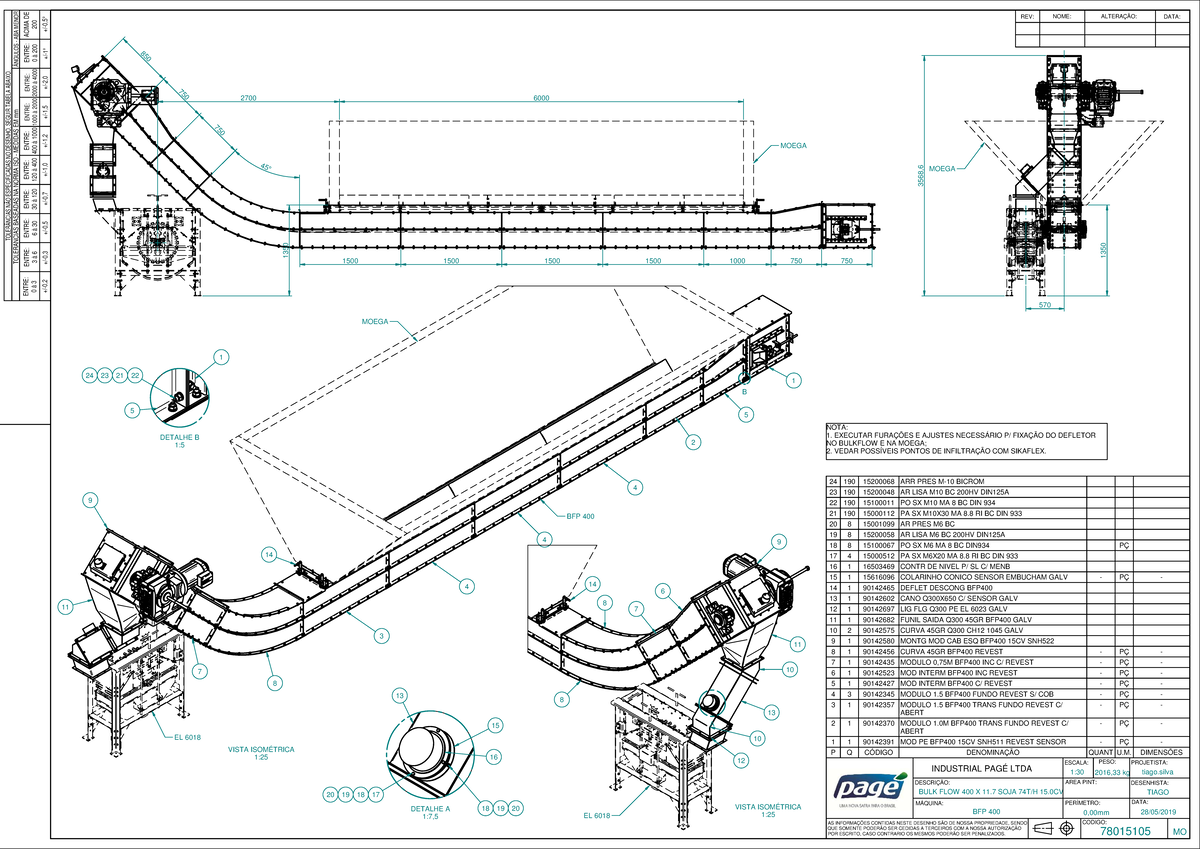Viewport: 1200px width, 849px height.
Task: Click the ALTERAÇÃO header in the revision table
Action: tap(1118, 17)
